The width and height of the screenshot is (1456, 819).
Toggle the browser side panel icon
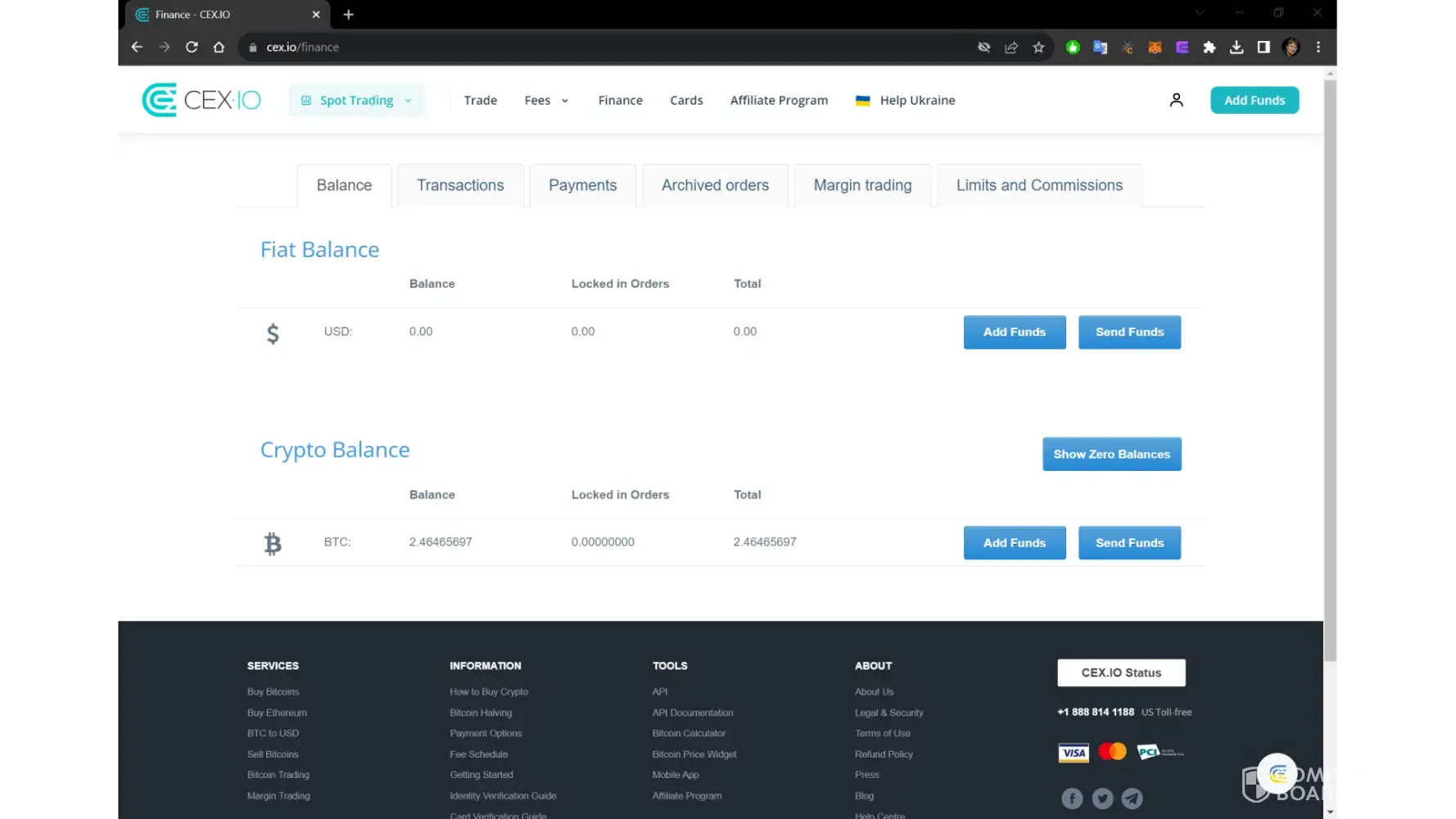pos(1264,48)
